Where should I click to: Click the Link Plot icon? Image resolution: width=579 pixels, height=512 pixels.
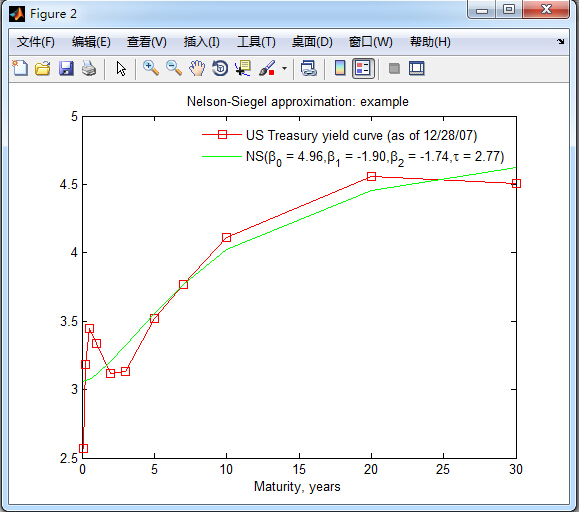coord(309,68)
